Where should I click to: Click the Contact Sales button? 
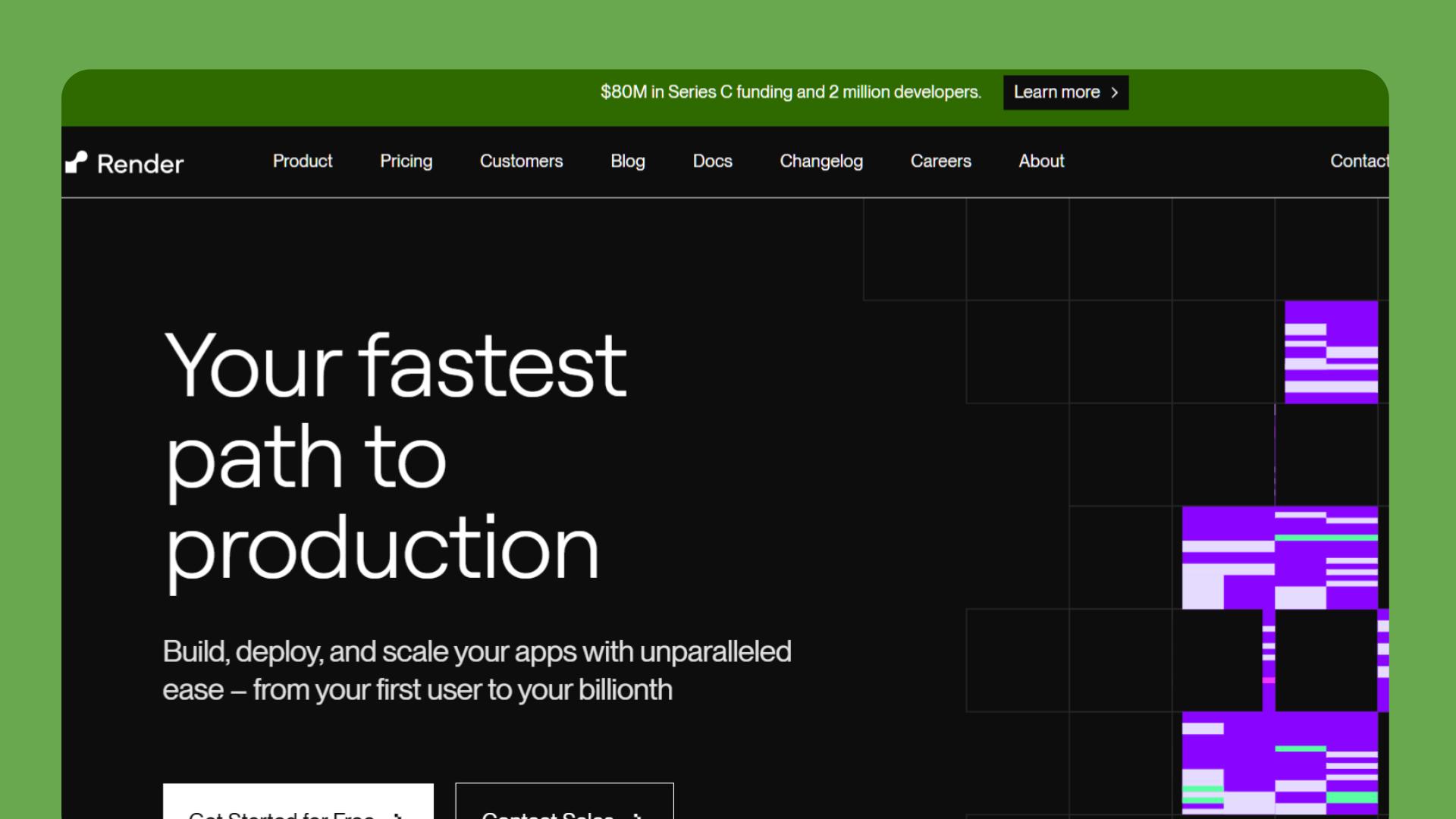click(x=564, y=804)
